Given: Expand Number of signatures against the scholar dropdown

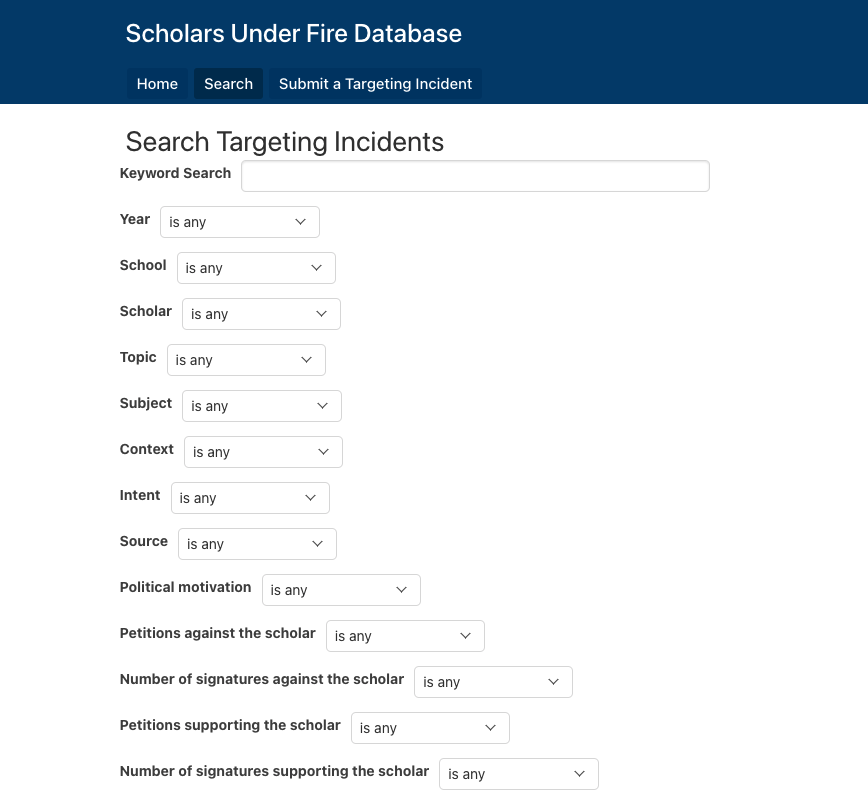Looking at the screenshot, I should [493, 682].
